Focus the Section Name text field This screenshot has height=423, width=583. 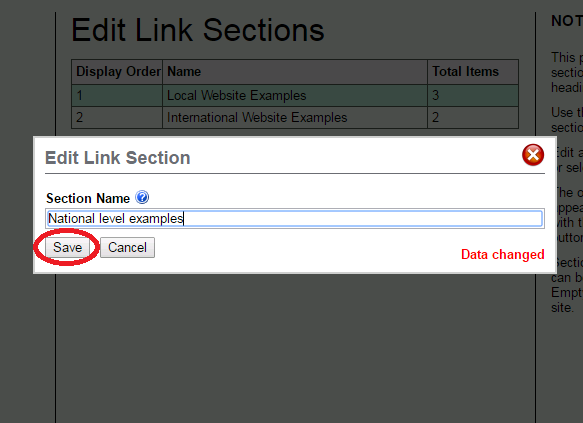295,219
